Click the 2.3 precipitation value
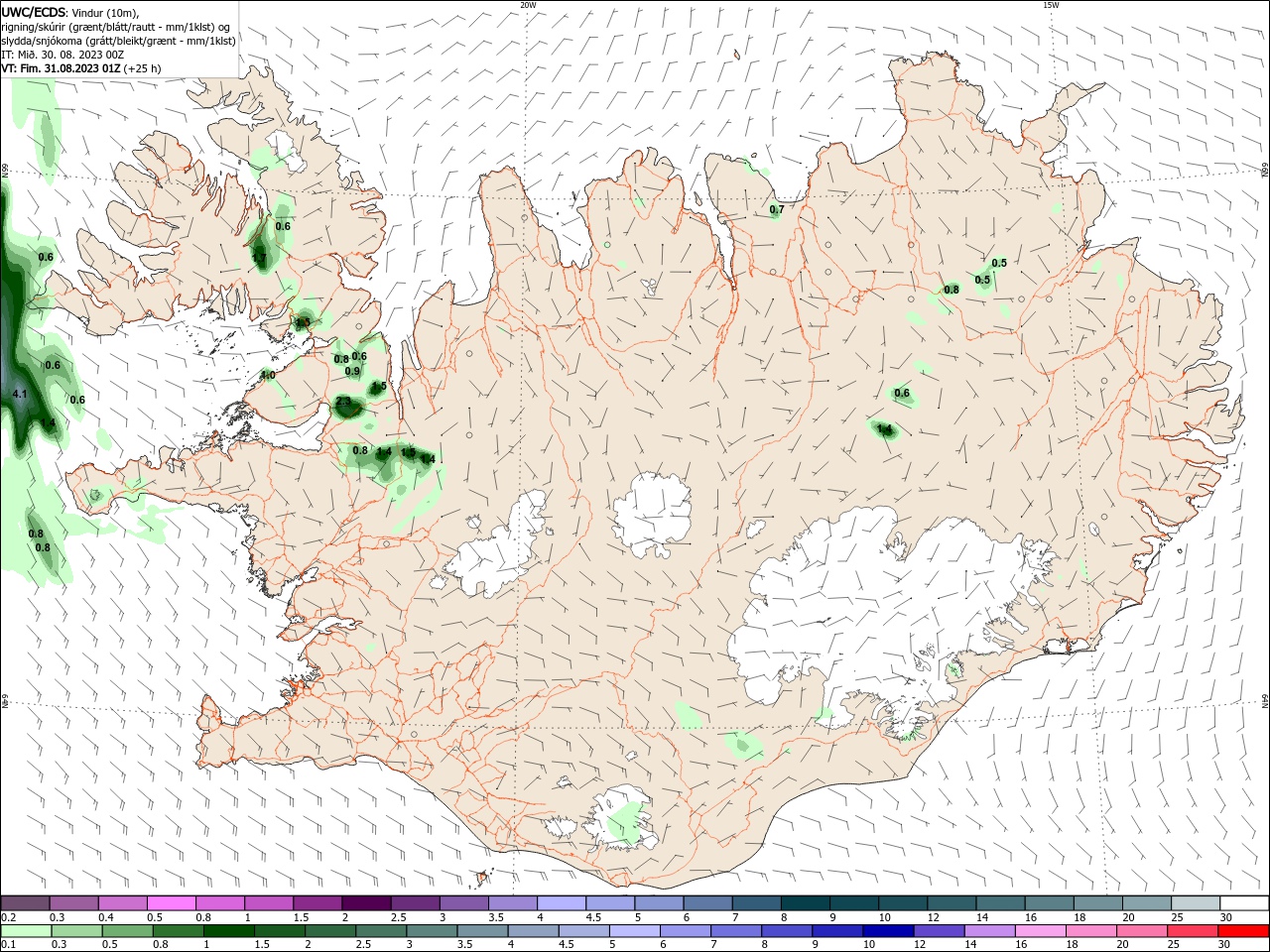The width and height of the screenshot is (1270, 952). point(343,402)
